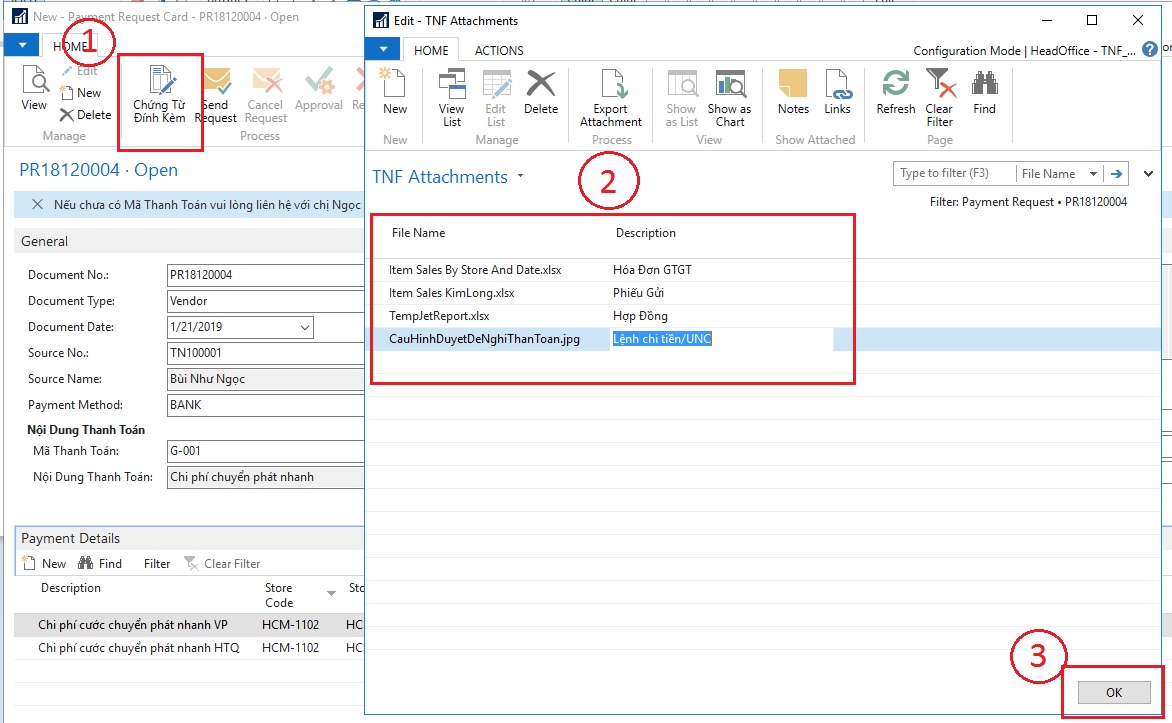Click the Find binoculars icon in ribbon

click(984, 91)
